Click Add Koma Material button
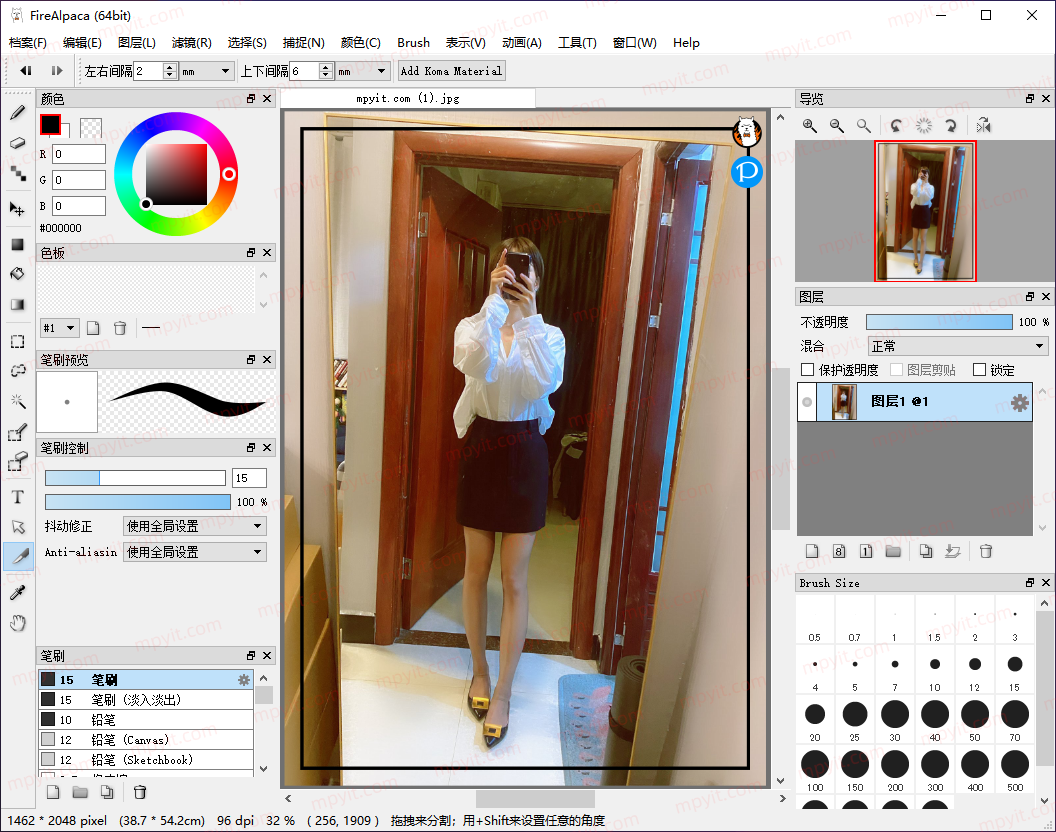This screenshot has height=832, width=1056. (451, 71)
